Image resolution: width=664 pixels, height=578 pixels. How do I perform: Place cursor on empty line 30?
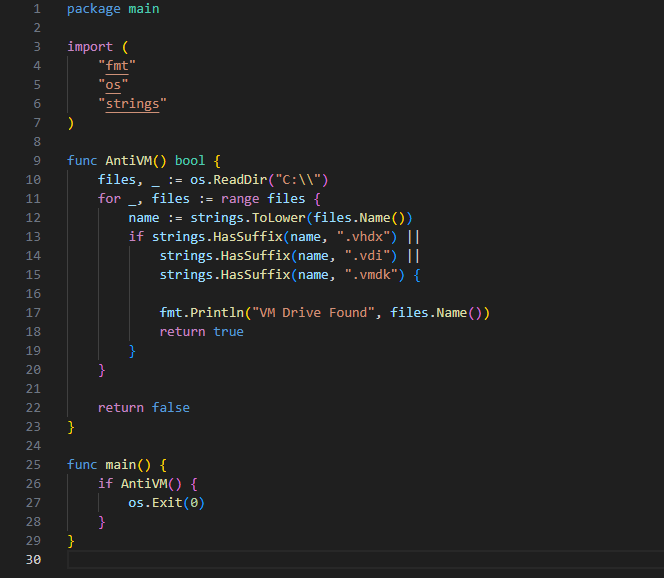(x=365, y=559)
